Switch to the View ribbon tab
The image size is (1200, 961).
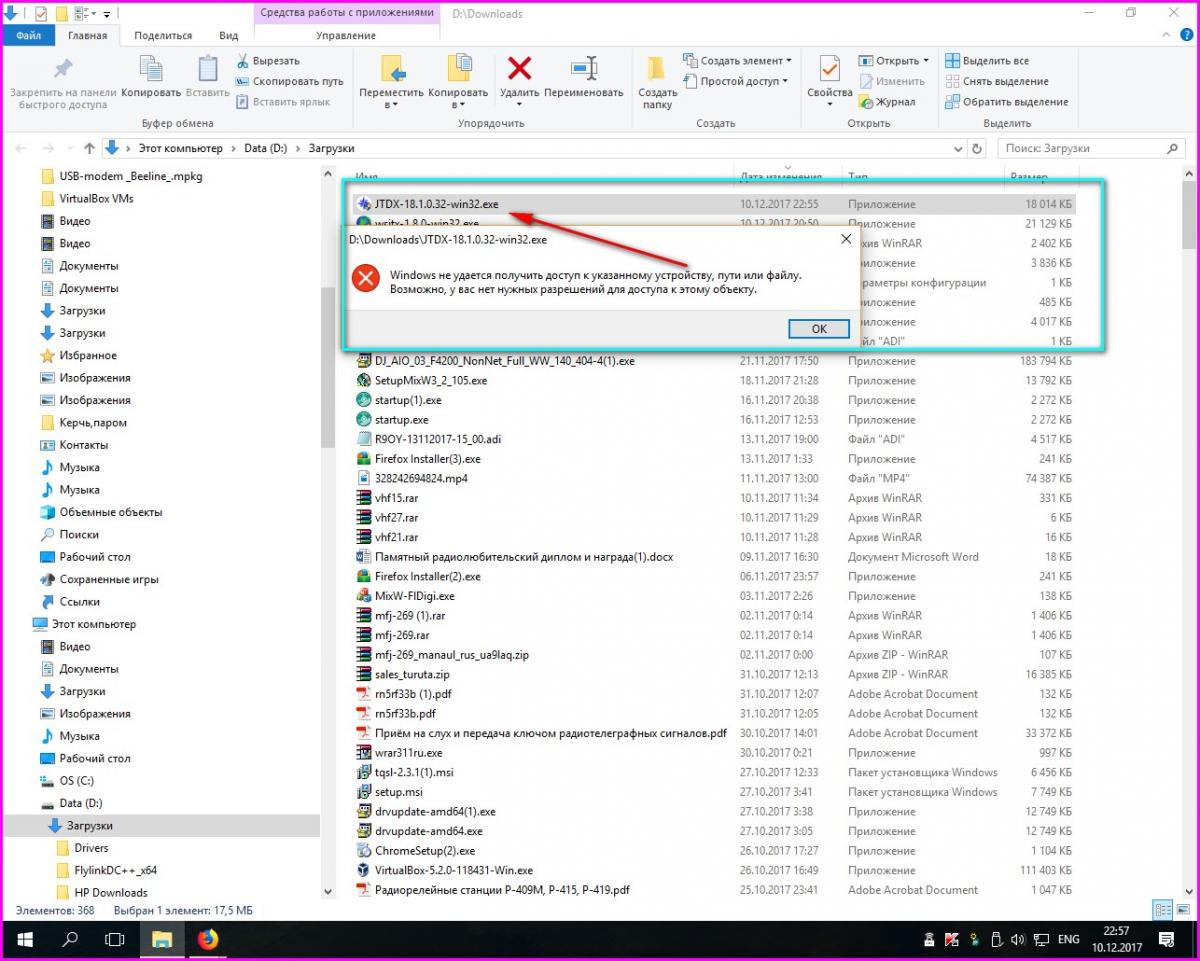point(229,36)
